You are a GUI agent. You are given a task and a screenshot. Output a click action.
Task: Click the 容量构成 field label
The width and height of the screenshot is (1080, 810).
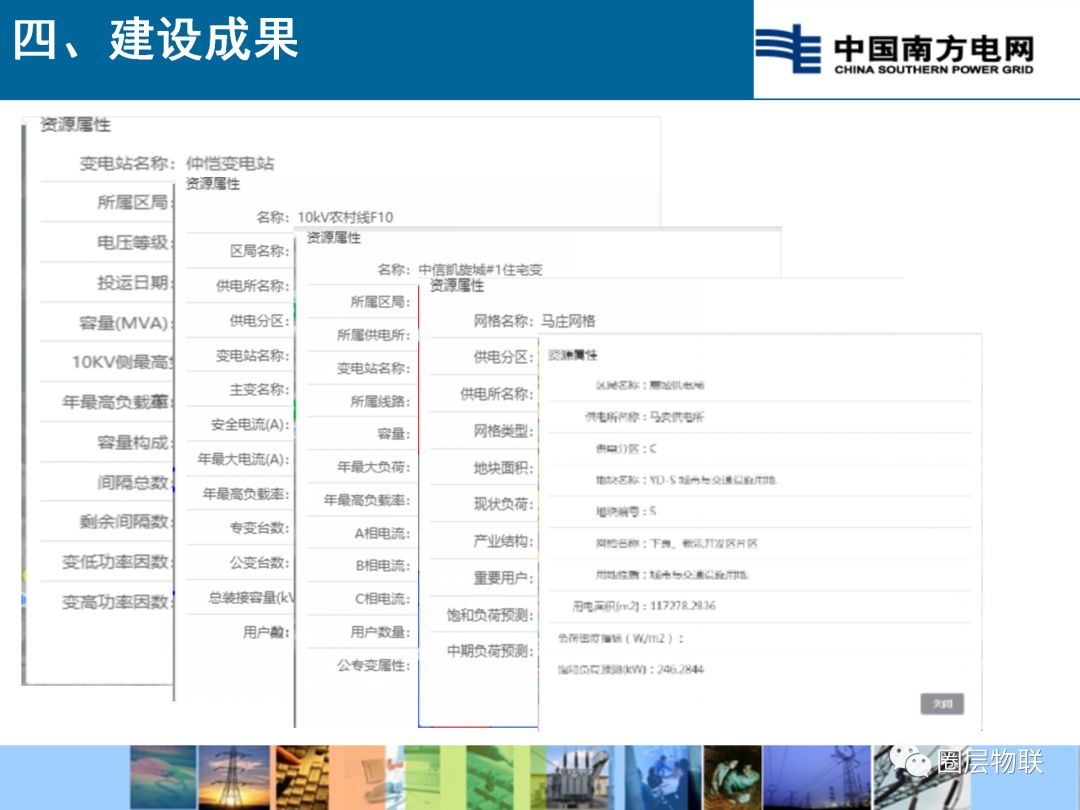[134, 442]
